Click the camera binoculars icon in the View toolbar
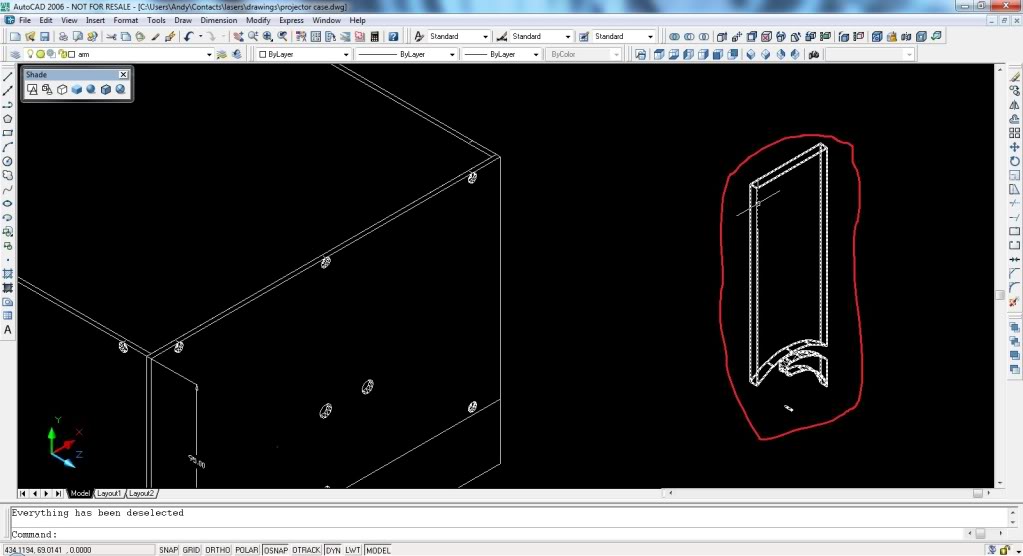The width and height of the screenshot is (1023, 556). [814, 54]
